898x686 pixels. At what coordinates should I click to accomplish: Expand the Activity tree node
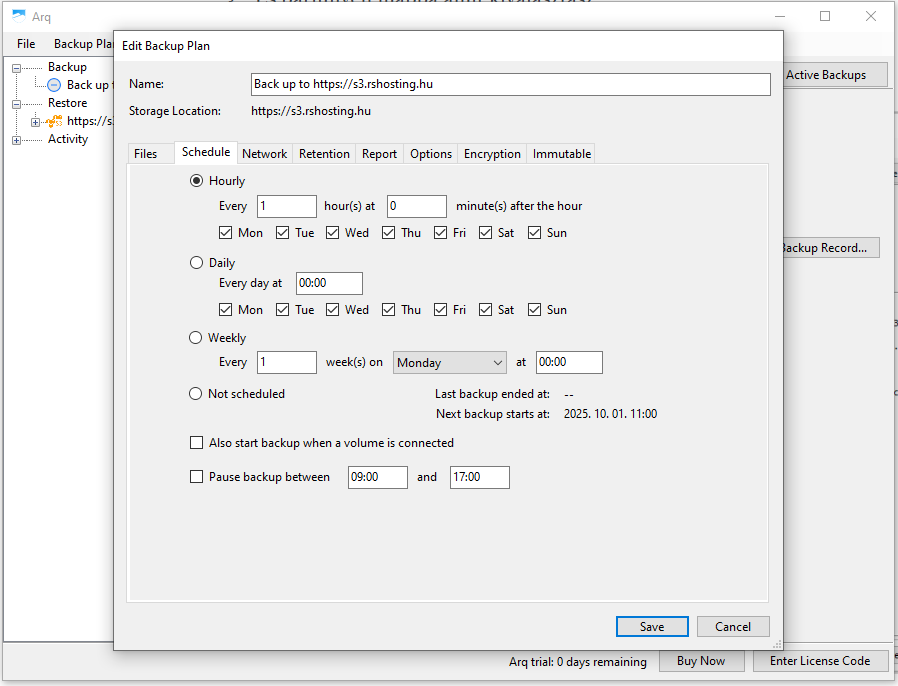click(x=16, y=140)
